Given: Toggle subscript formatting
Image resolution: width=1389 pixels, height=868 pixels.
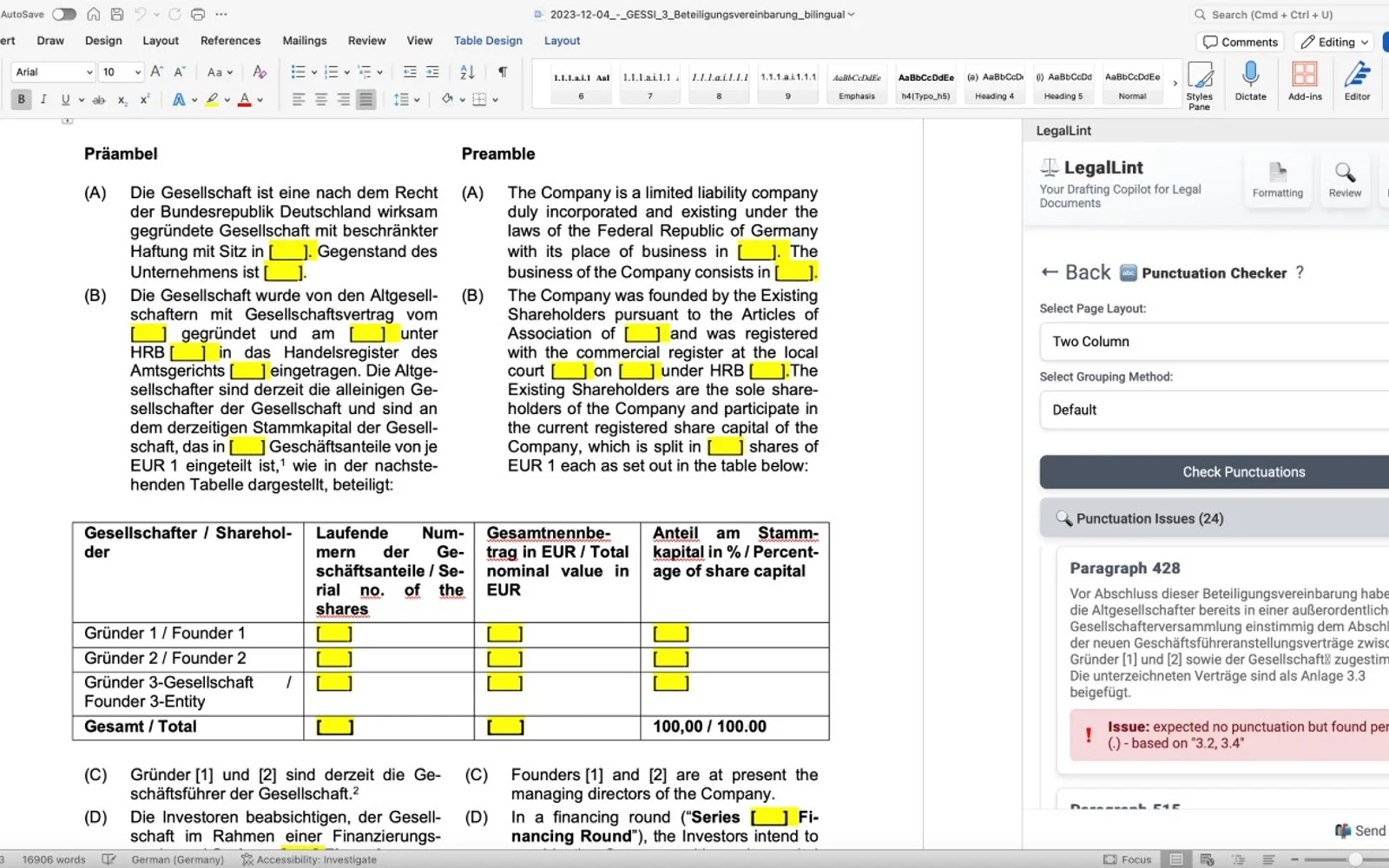Looking at the screenshot, I should point(122,100).
